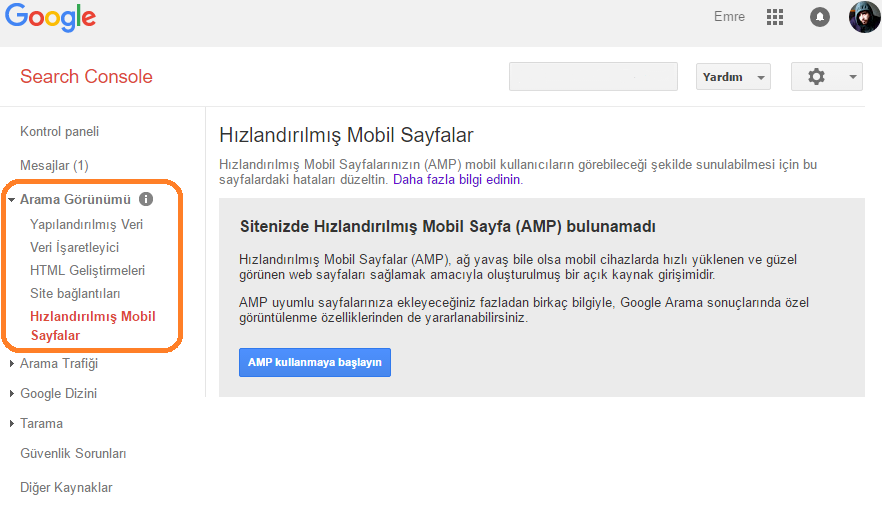Expand the Google Dizini section
The image size is (882, 506).
12,394
